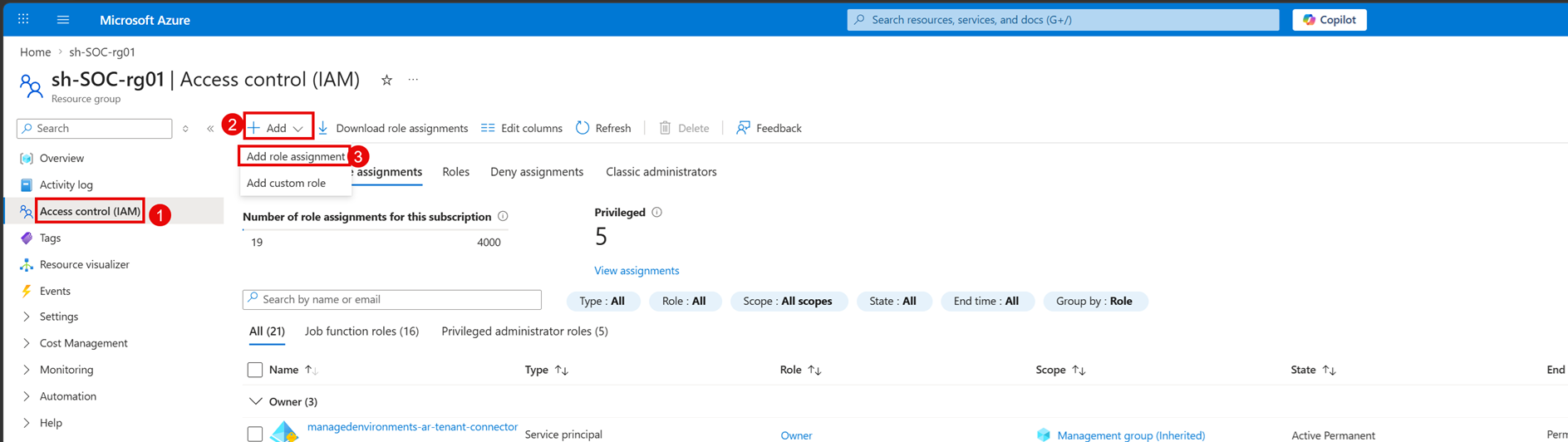Expand the Cost Management section
Viewport: 1568px width, 442px height.
click(83, 343)
